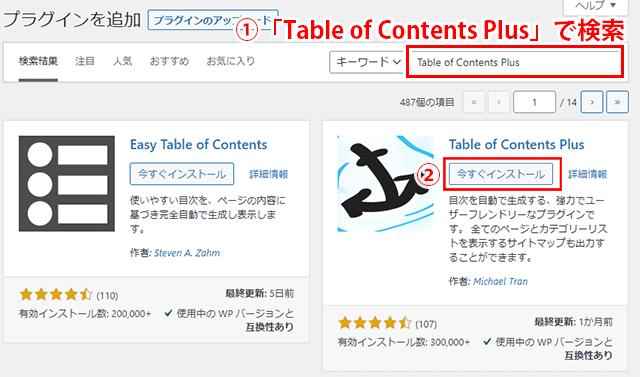Image resolution: width=640 pixels, height=377 pixels.
Task: Open the お気に入り tab
Action: click(x=231, y=61)
